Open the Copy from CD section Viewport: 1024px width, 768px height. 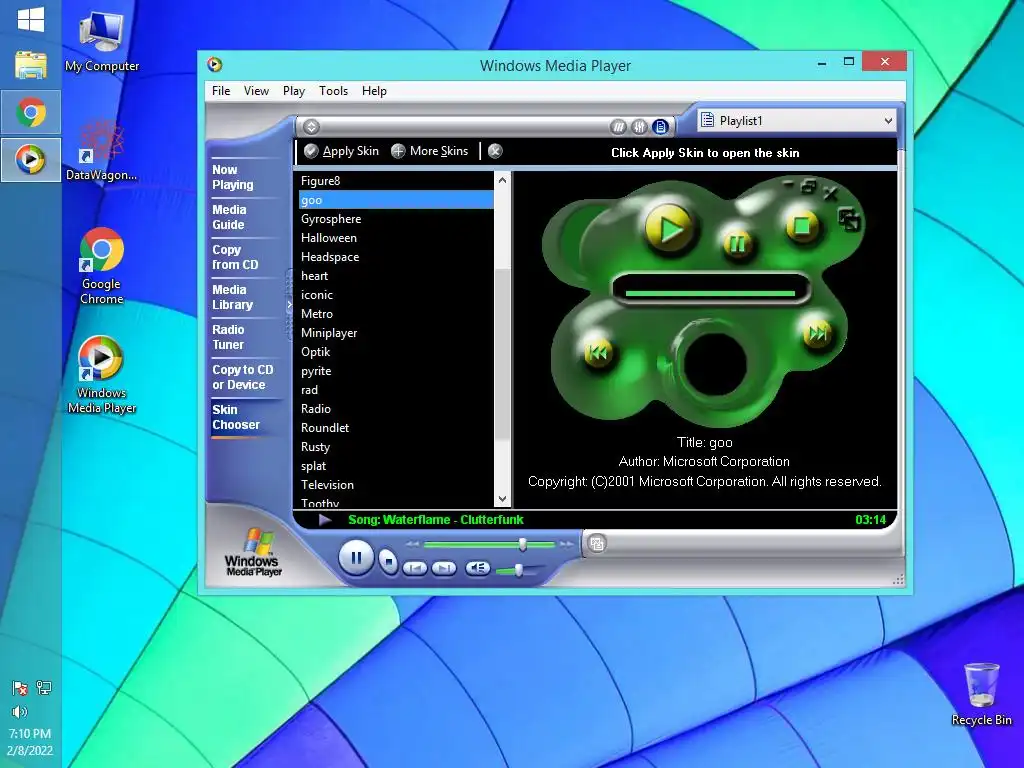235,257
